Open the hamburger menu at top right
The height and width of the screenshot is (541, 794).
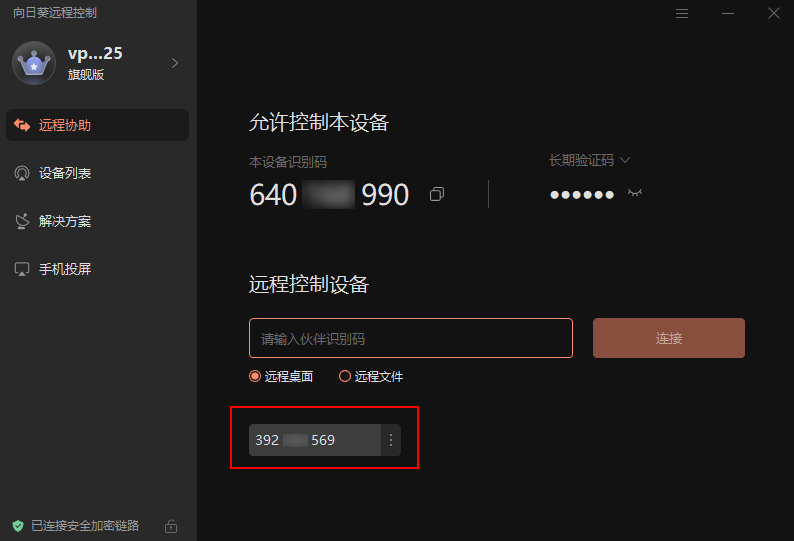coord(682,14)
